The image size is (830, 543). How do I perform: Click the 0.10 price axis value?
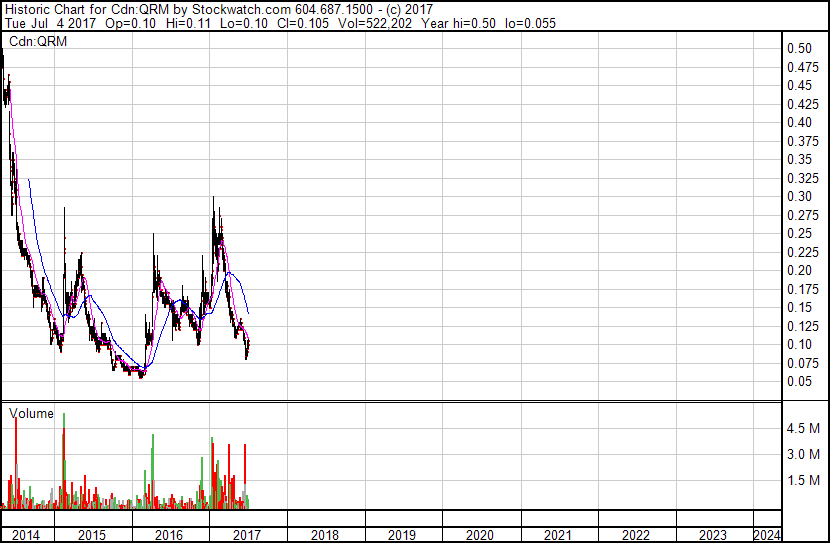click(799, 345)
